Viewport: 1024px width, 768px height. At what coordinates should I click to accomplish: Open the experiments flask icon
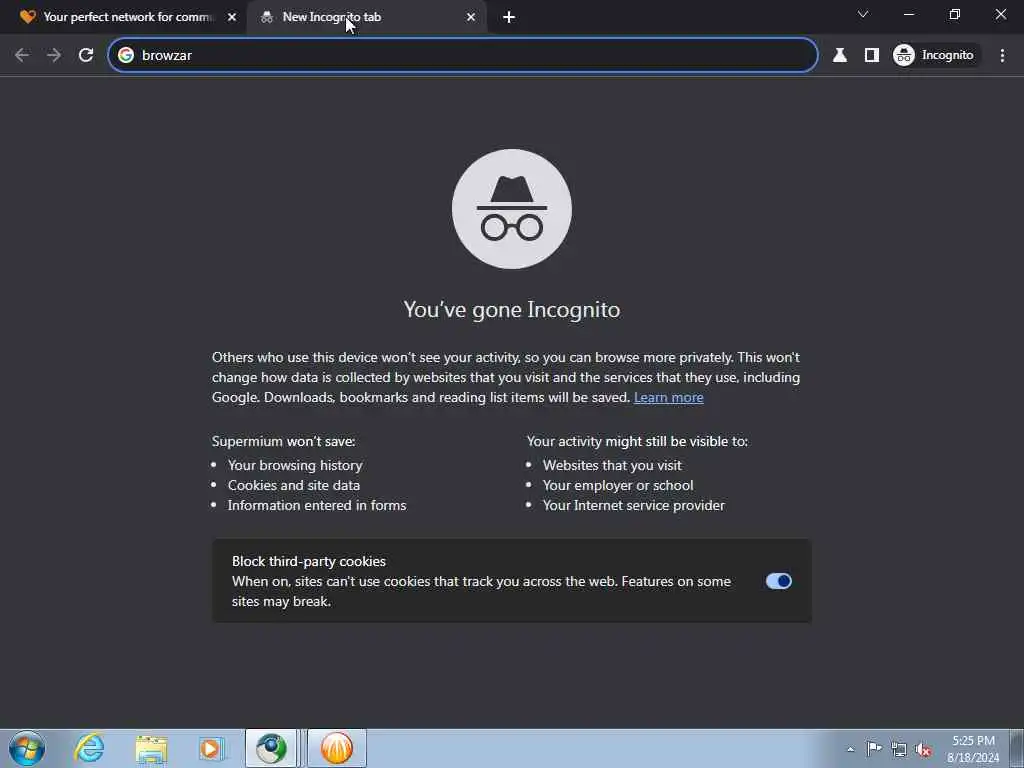tap(840, 56)
